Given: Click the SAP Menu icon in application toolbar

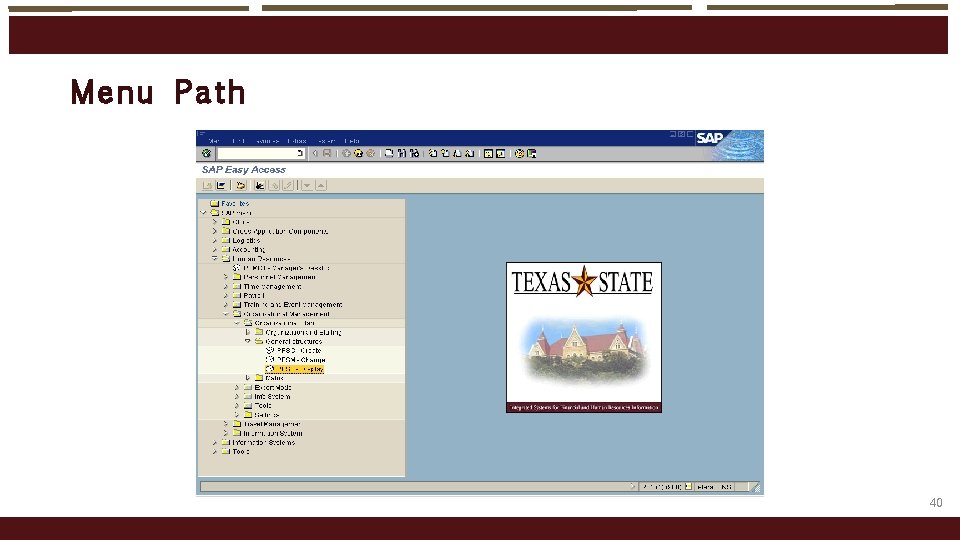Looking at the screenshot, I should [x=221, y=185].
